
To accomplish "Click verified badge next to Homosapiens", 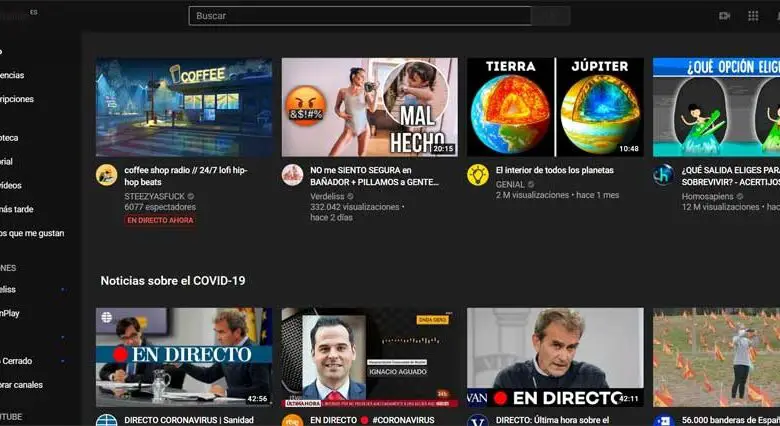I will [x=740, y=196].
